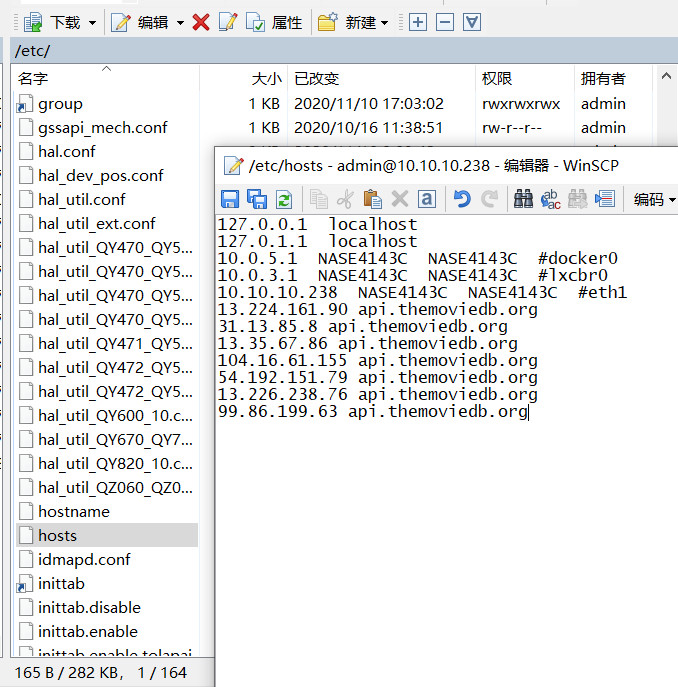Open the Encoding (编码) dropdown
Image resolution: width=678 pixels, height=687 pixels.
click(x=654, y=200)
